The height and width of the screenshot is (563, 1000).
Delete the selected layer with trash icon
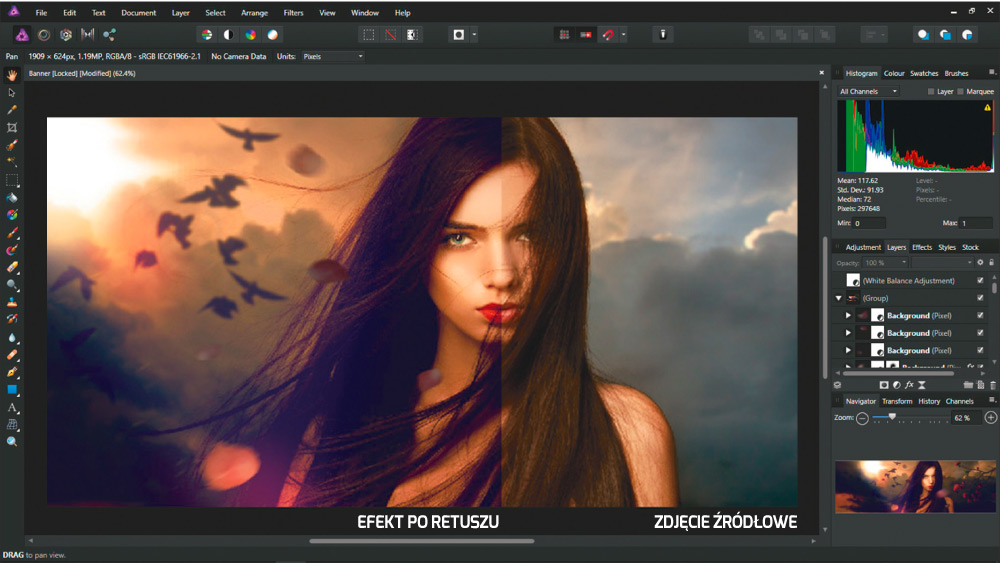pos(993,385)
